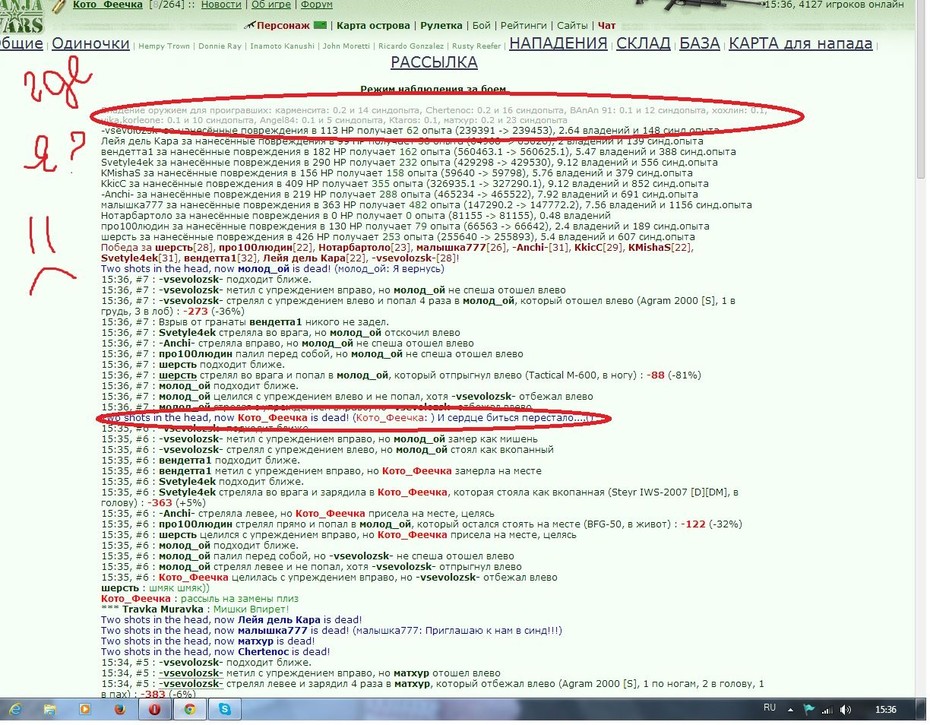
Task: Click the bullet icon beside Кото_Феечка
Action: (x=59, y=5)
